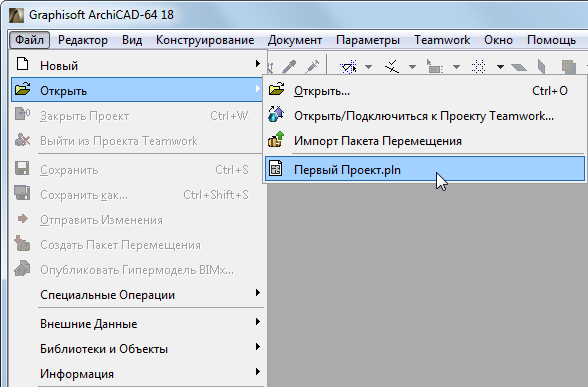
Task: Click the arrow next to Библиотеки и Объекты
Action: pos(258,346)
